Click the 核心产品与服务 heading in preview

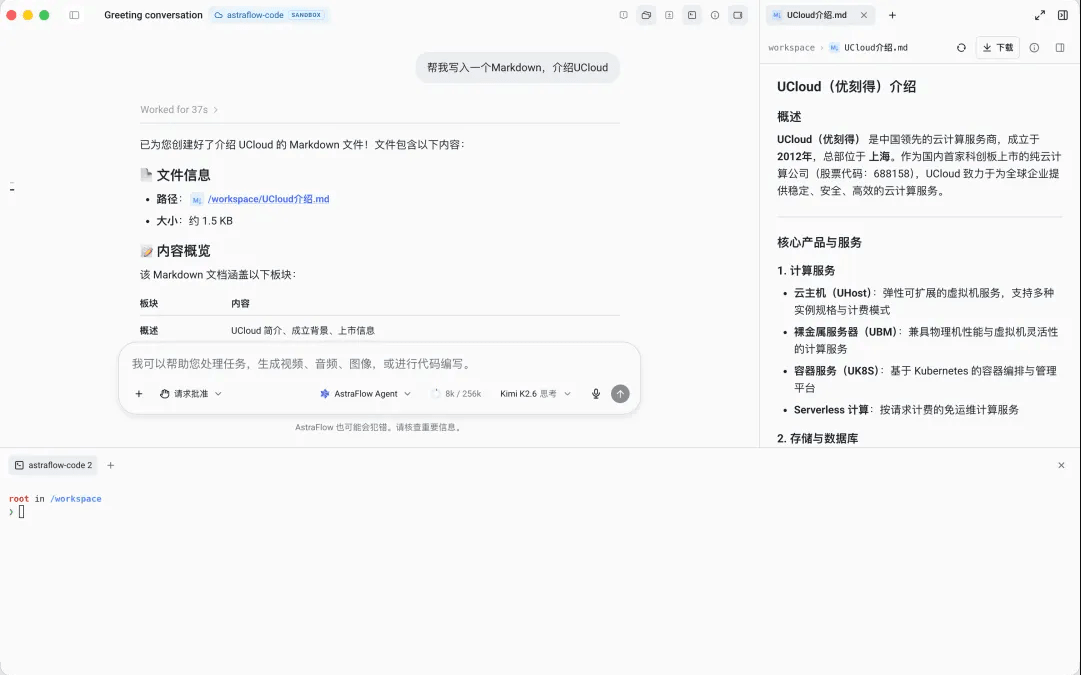[819, 243]
